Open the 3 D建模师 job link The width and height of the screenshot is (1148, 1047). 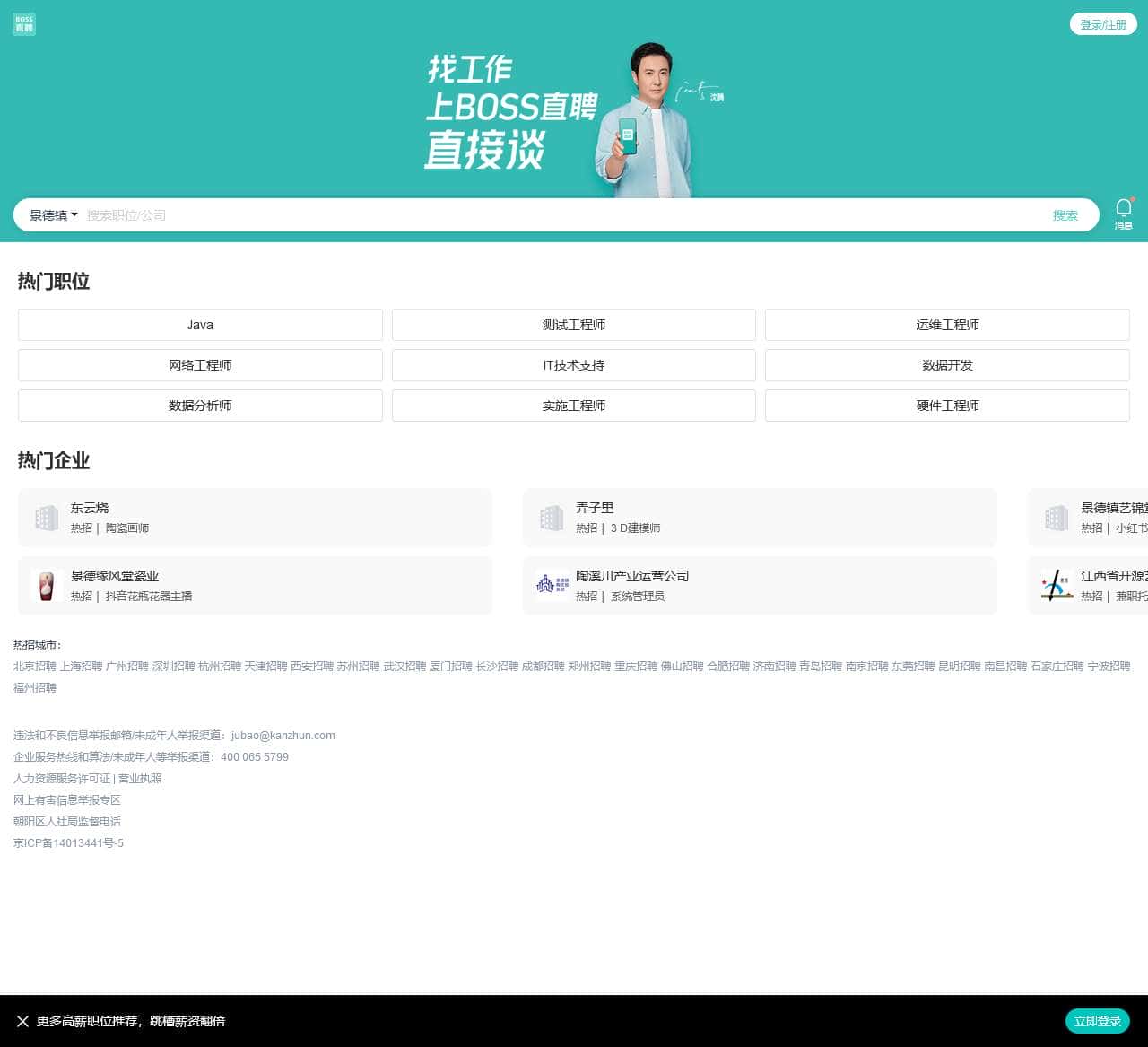point(635,528)
